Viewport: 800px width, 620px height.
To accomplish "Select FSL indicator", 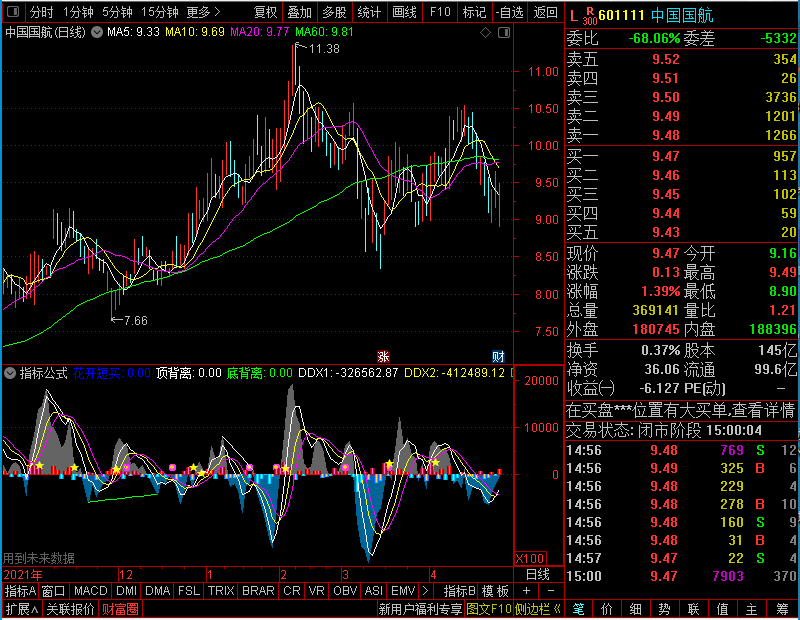I will click(189, 591).
